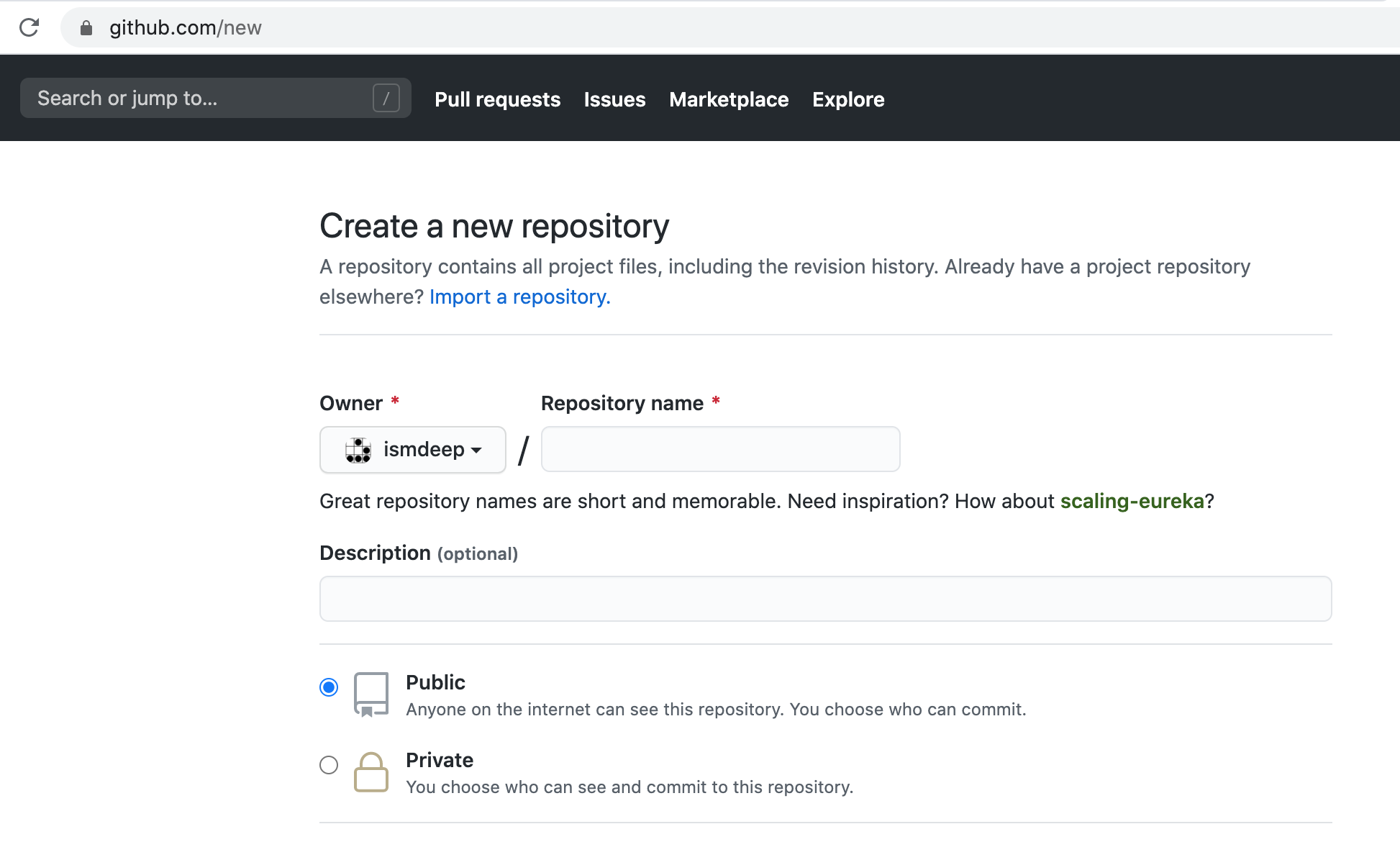
Task: Click the Private repository padlock icon
Action: (371, 772)
